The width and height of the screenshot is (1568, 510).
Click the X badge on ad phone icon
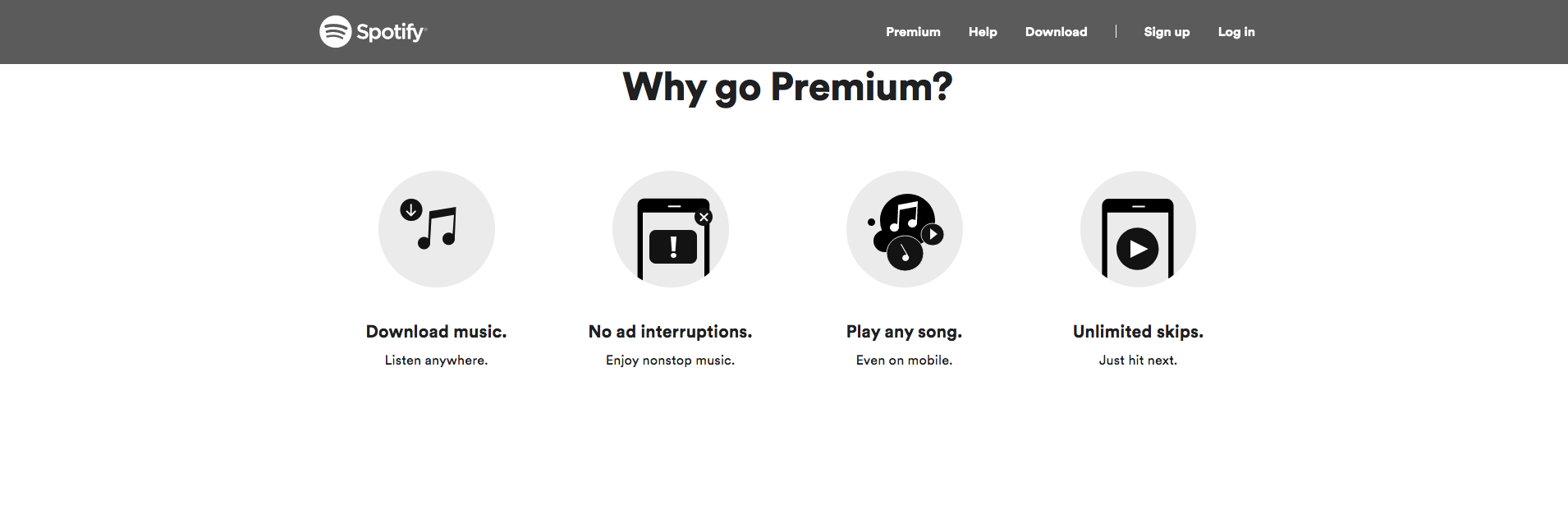click(704, 218)
